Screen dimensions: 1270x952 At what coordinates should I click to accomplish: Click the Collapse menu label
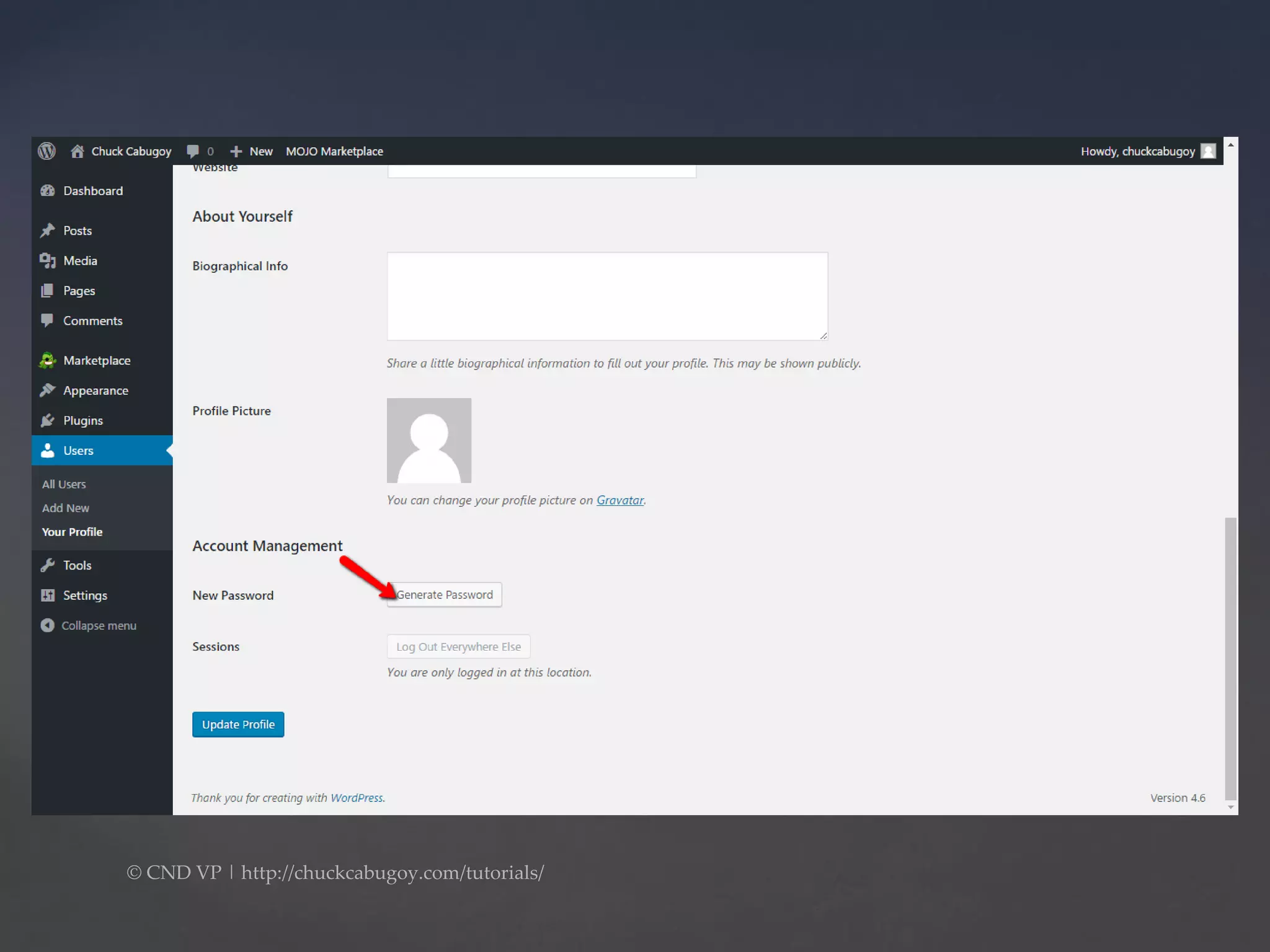pos(99,625)
